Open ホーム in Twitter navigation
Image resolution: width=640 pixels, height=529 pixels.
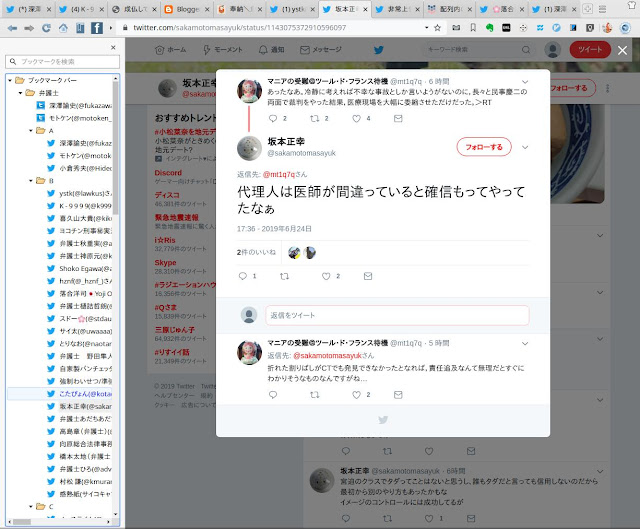pyautogui.click(x=171, y=50)
